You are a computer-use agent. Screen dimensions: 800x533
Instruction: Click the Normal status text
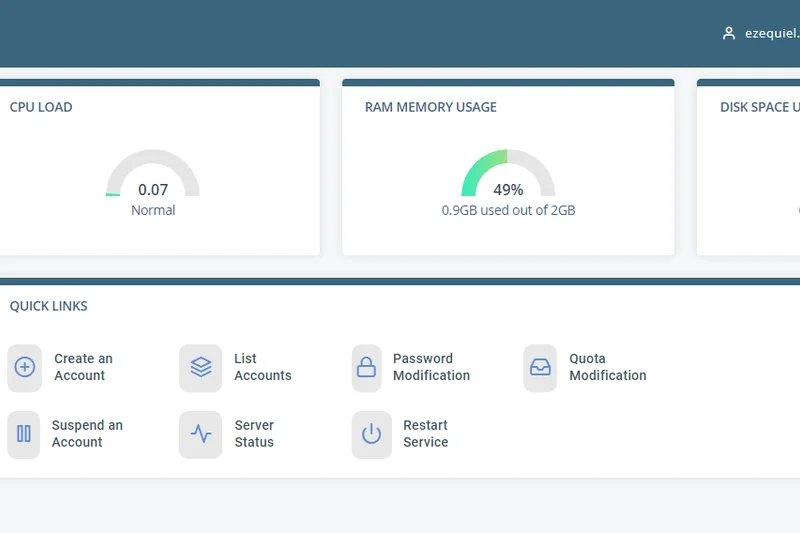click(153, 210)
